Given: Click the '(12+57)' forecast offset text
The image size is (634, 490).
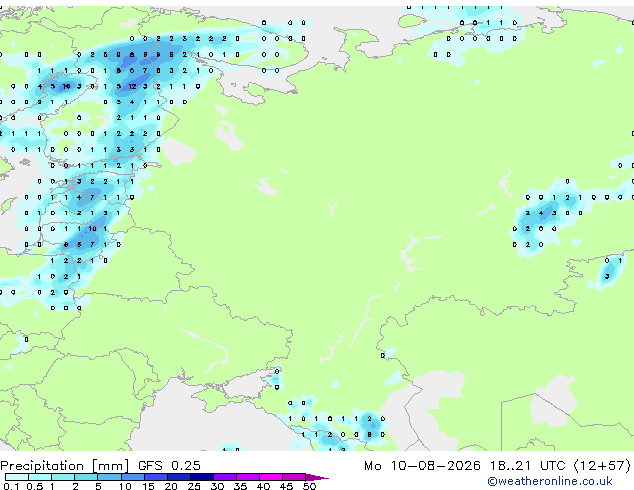Looking at the screenshot, I should [602, 466].
